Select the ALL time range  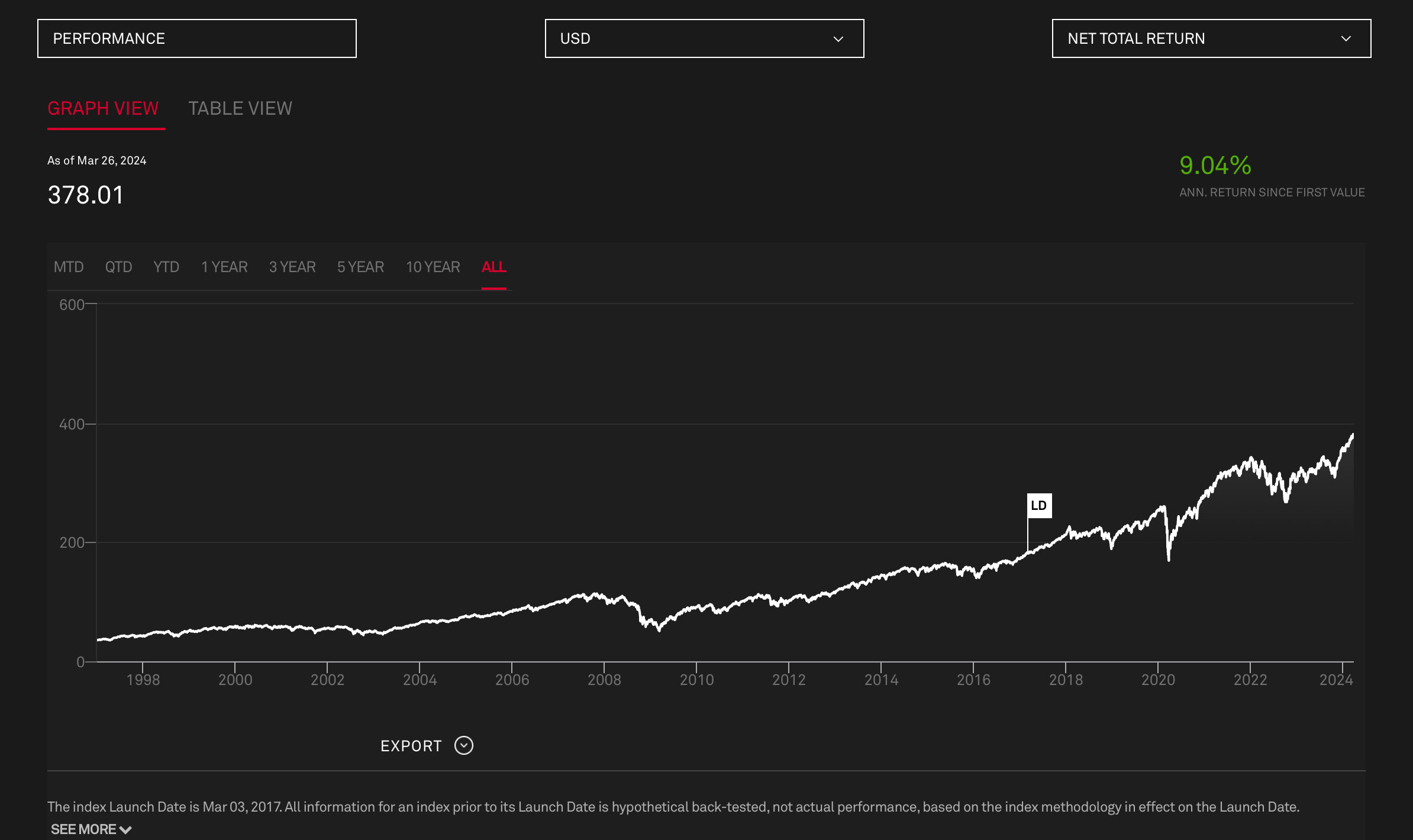(x=493, y=267)
